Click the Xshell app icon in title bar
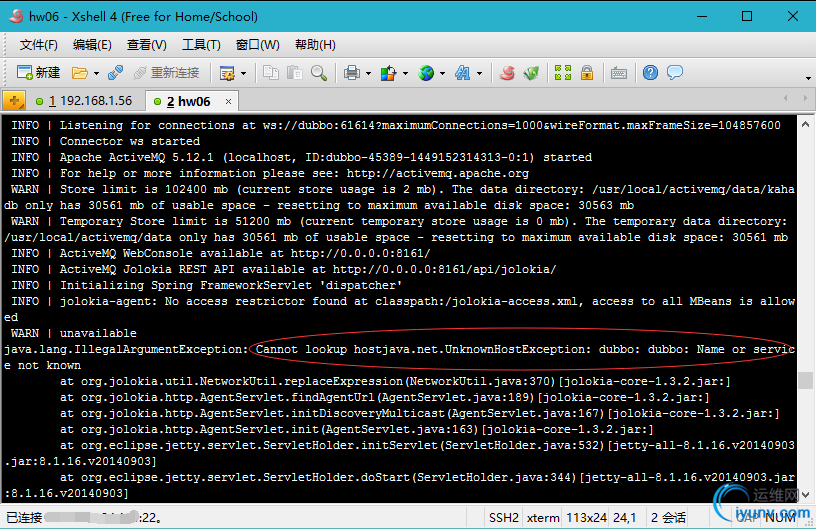Image resolution: width=816 pixels, height=529 pixels. pyautogui.click(x=16, y=16)
